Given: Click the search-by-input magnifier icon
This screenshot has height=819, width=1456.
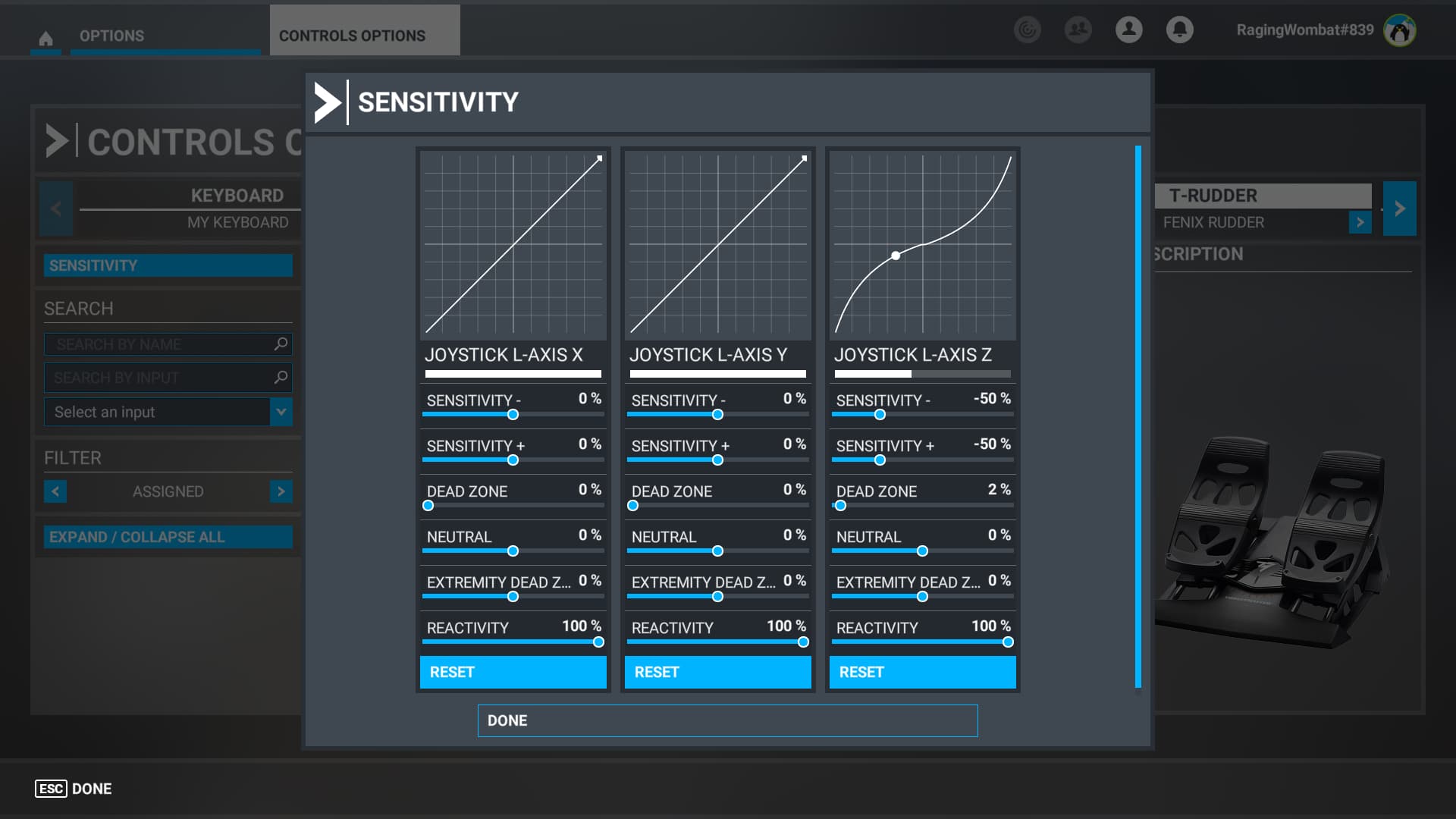Looking at the screenshot, I should tap(281, 377).
